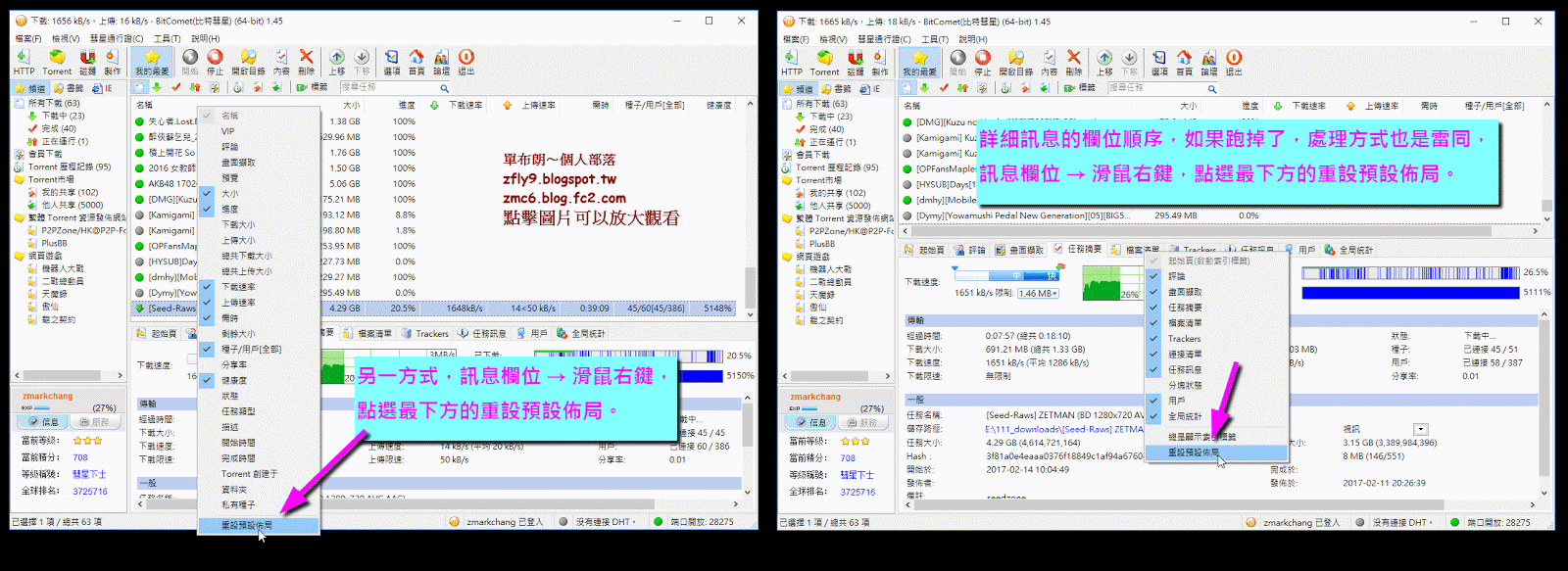Toggle 全局統計 tab in right context menu
Image resolution: width=1568 pixels, height=571 pixels.
tap(1216, 416)
